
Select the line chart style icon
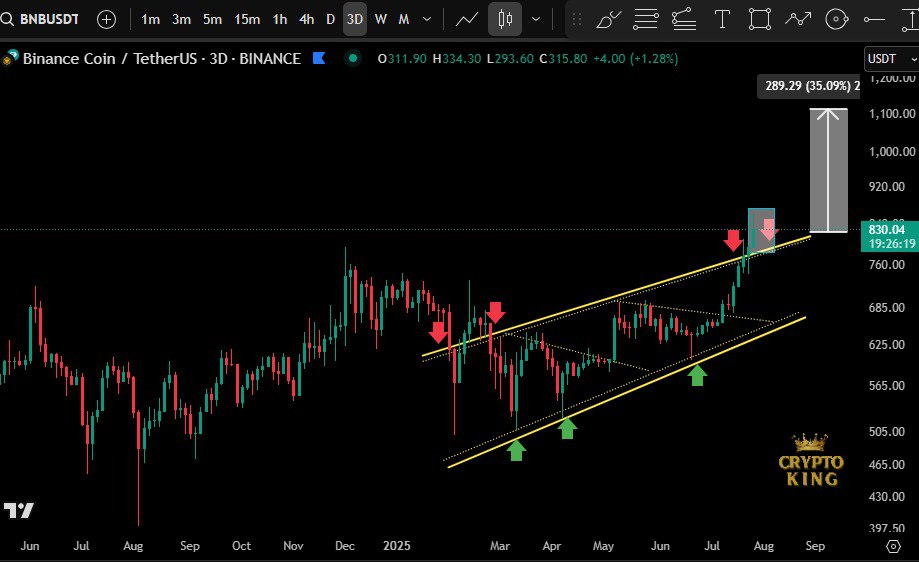tap(466, 19)
